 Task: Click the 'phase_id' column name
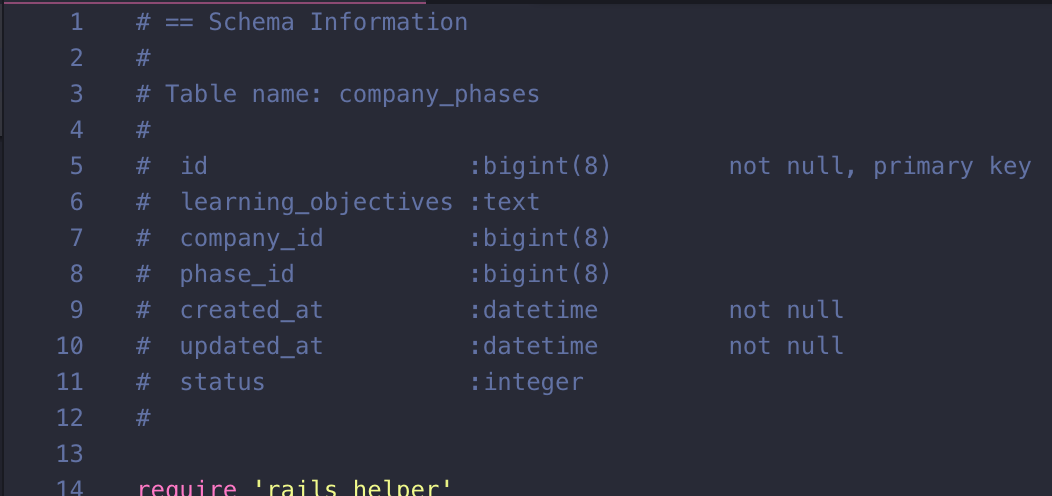pos(237,274)
